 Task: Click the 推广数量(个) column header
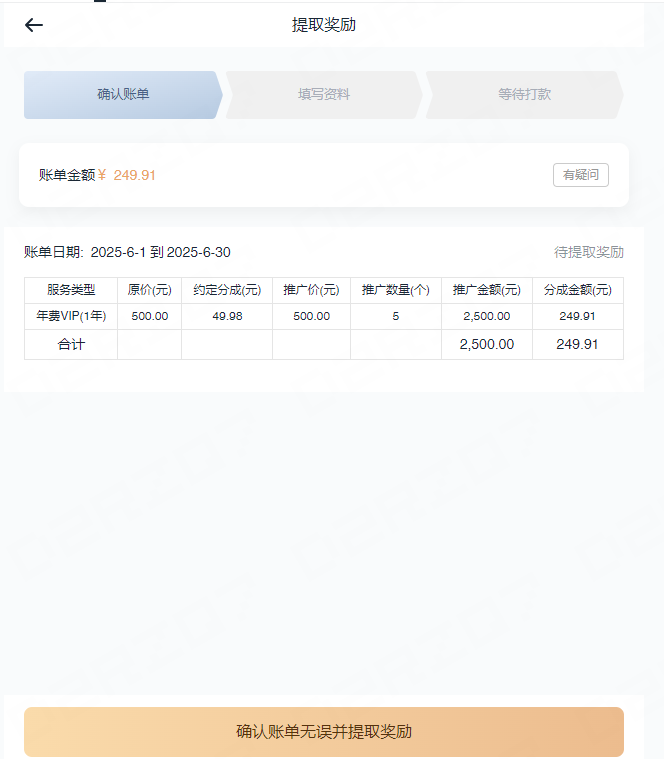pos(395,290)
